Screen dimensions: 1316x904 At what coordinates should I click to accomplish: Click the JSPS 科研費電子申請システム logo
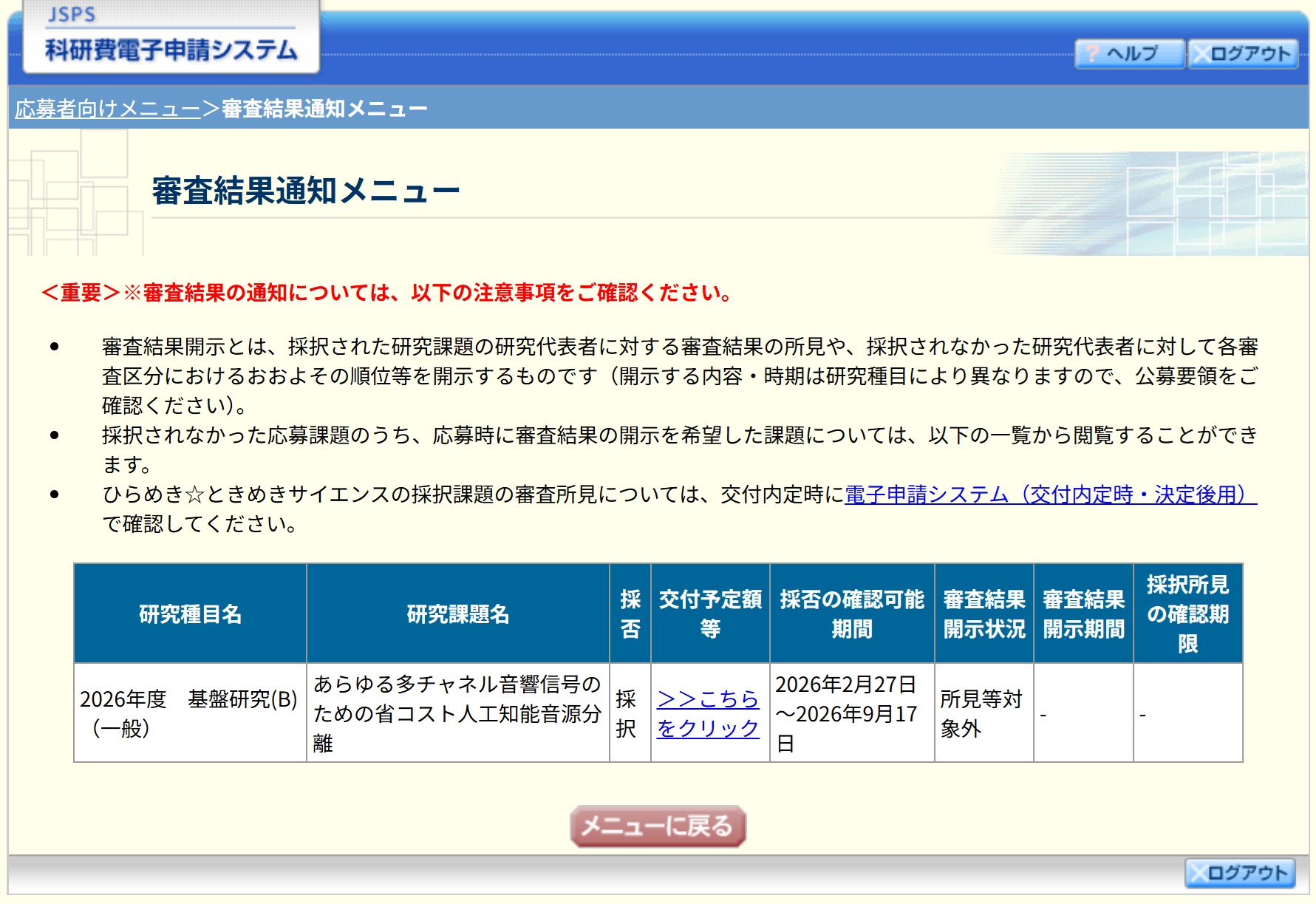171,38
